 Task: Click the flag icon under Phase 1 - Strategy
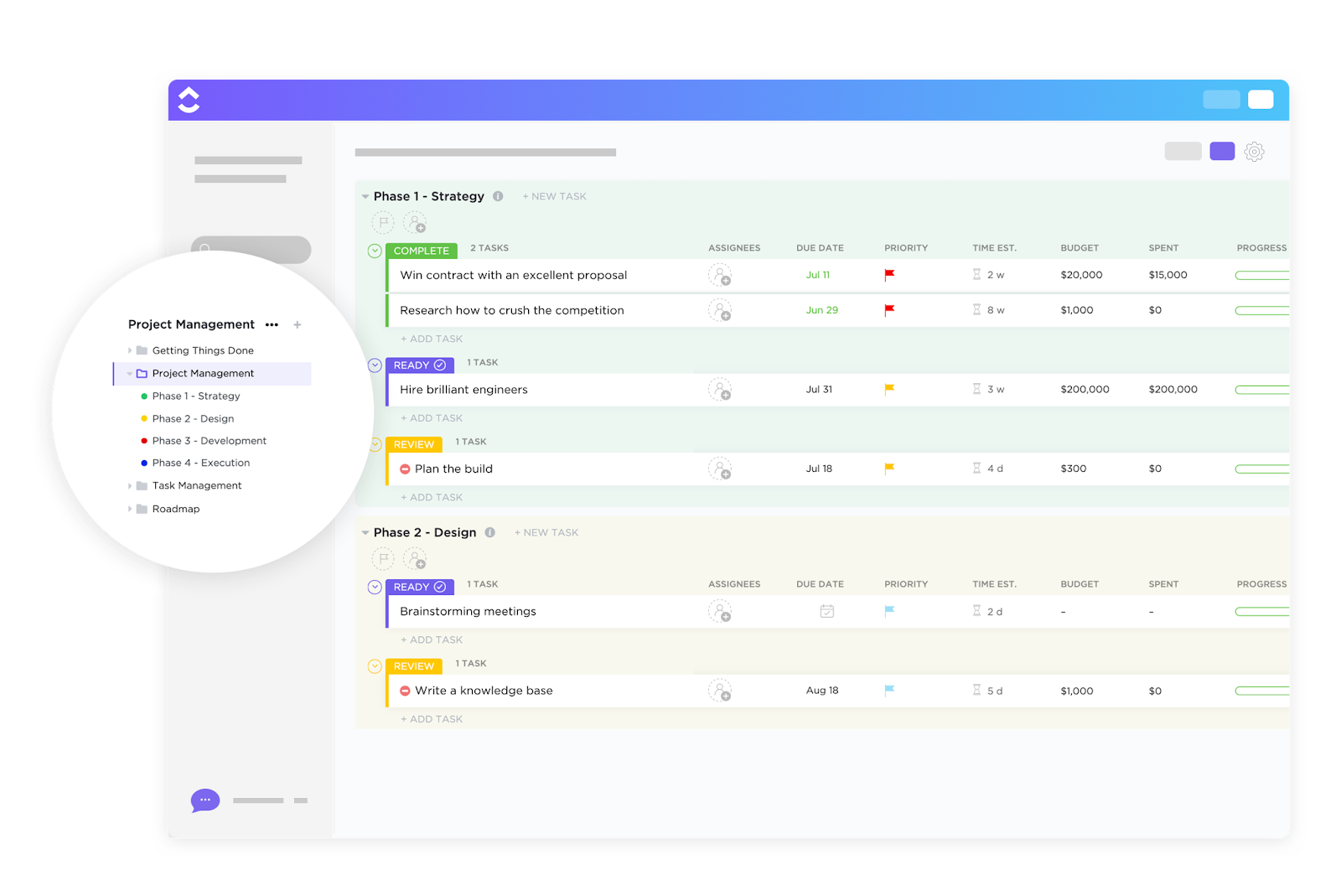(383, 222)
